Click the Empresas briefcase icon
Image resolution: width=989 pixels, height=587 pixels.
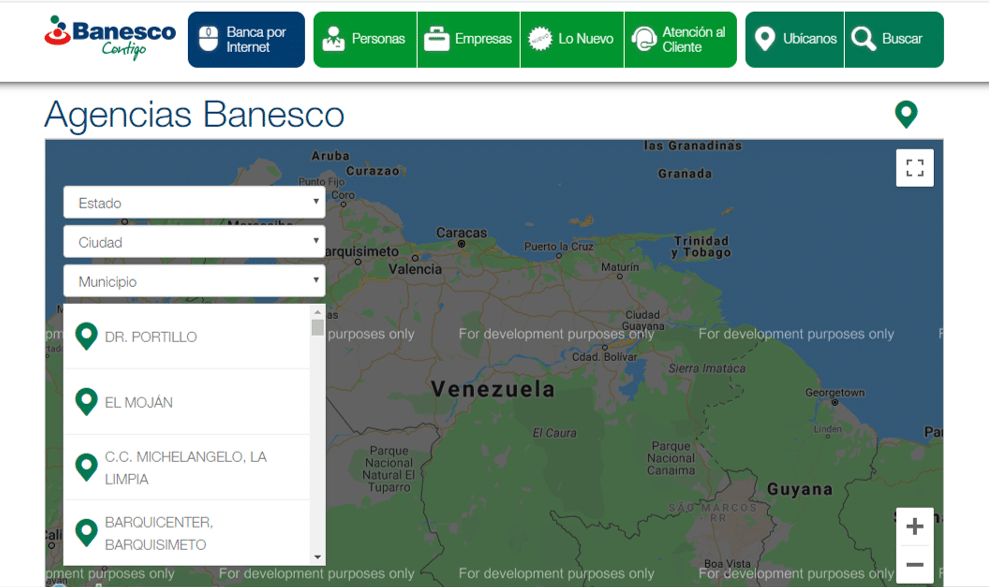click(x=436, y=39)
